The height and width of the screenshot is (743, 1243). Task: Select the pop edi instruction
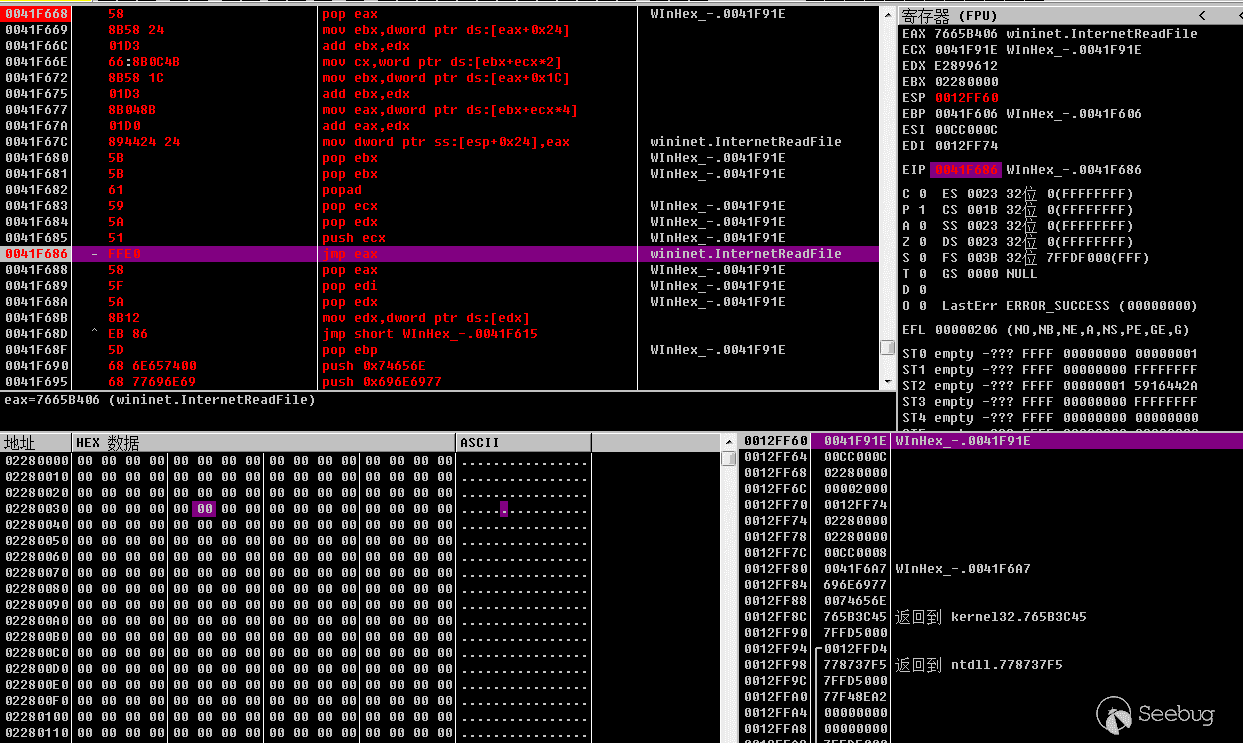350,286
